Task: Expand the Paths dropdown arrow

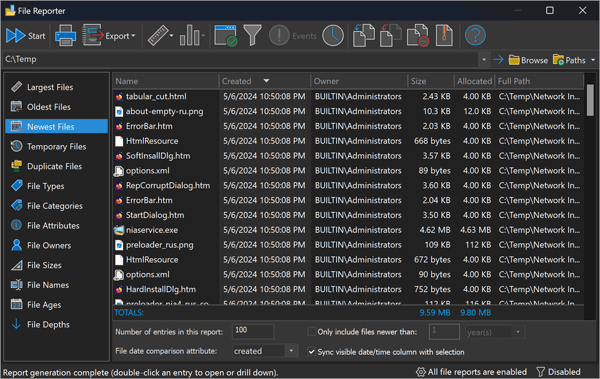Action: tap(593, 60)
